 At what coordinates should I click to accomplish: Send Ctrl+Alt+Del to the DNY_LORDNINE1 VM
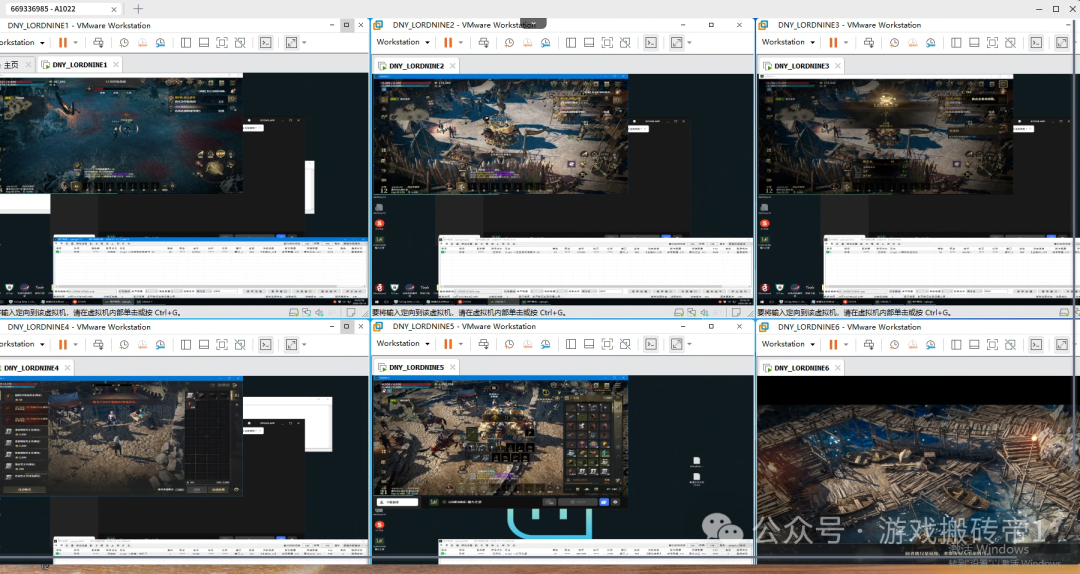[98, 43]
